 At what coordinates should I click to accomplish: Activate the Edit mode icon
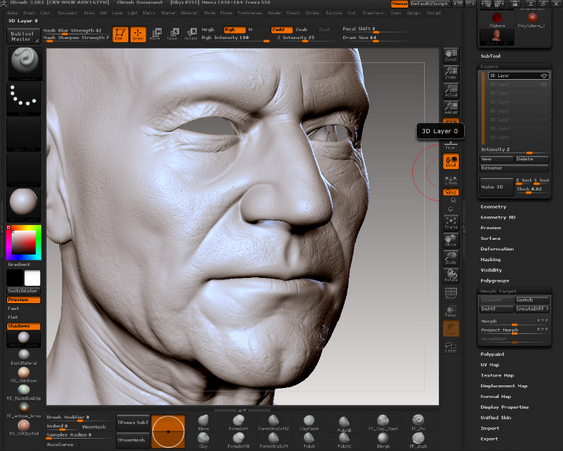coord(120,34)
